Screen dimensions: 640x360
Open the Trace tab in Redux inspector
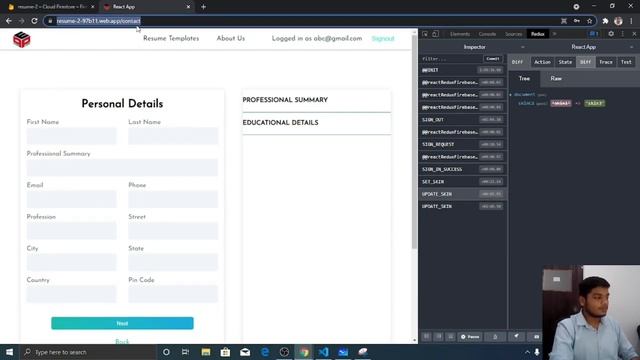click(606, 62)
